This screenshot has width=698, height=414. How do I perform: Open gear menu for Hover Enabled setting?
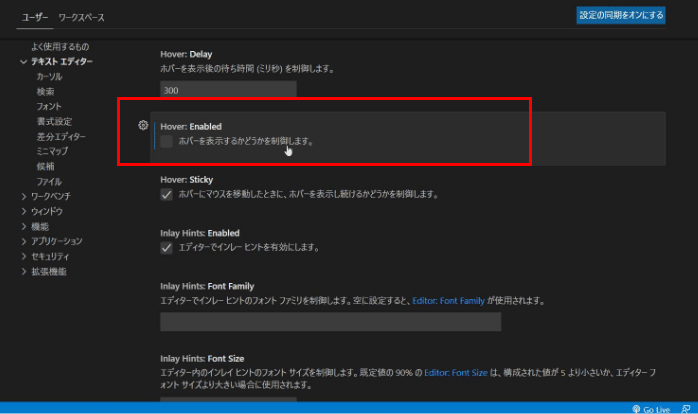click(x=143, y=126)
